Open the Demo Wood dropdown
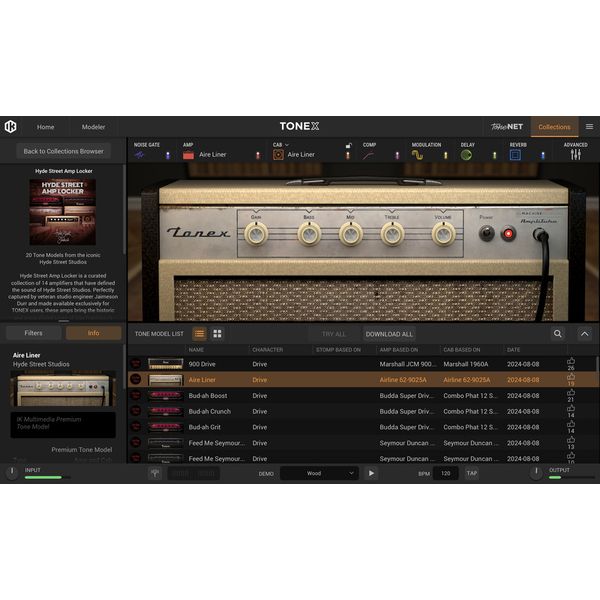Viewport: 600px width, 600px height. pos(320,473)
